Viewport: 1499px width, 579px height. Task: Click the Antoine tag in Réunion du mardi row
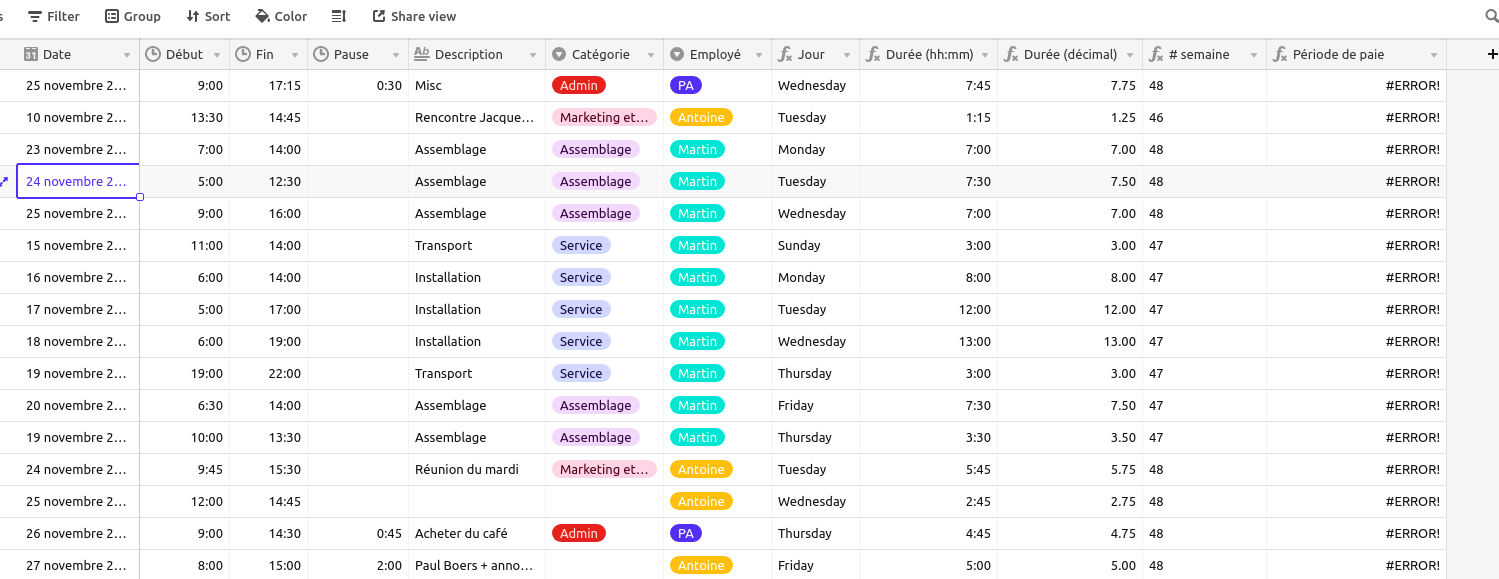[x=701, y=470]
